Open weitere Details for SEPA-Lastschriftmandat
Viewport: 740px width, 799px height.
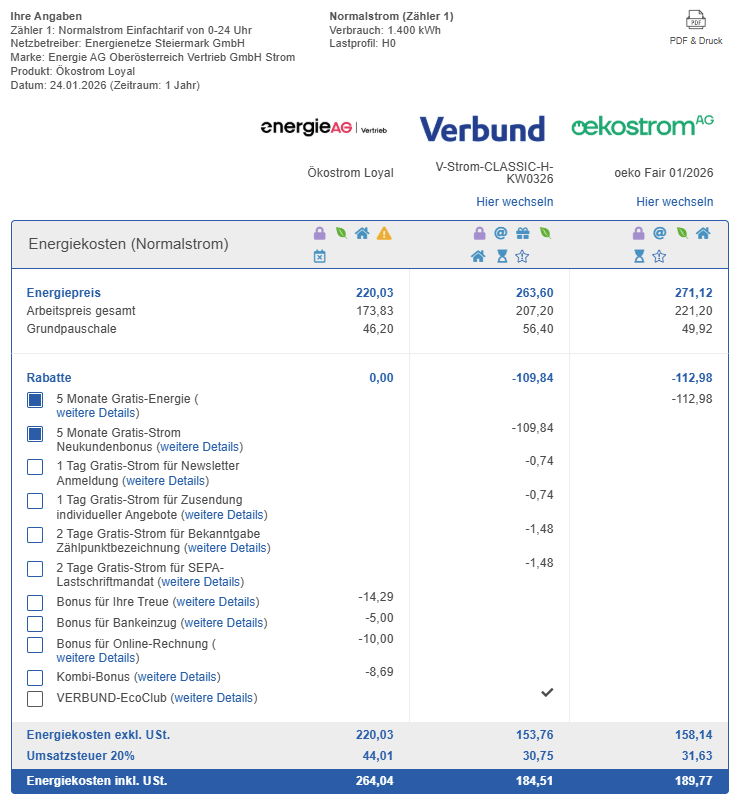pos(201,582)
